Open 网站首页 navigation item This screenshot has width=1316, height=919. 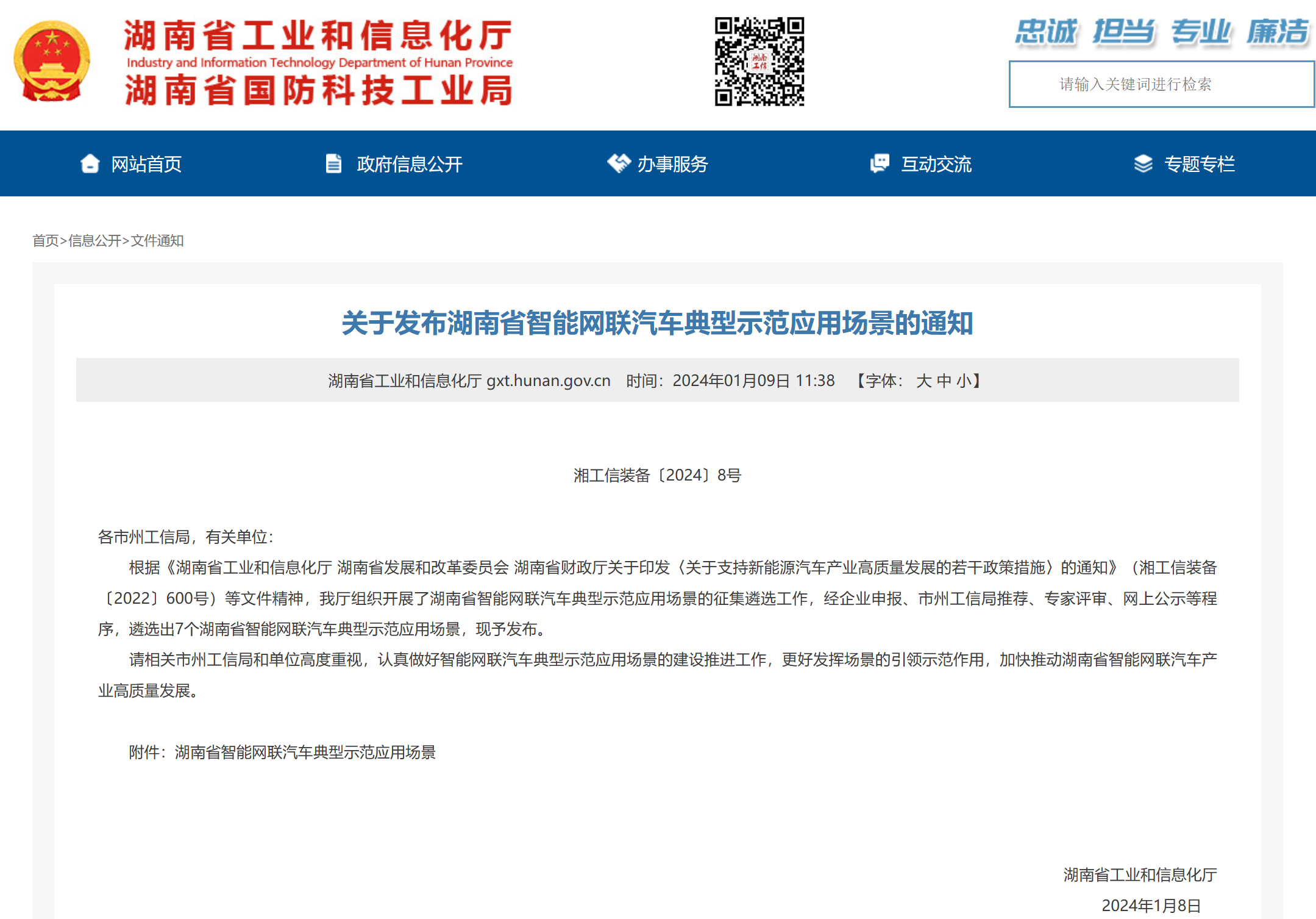146,164
